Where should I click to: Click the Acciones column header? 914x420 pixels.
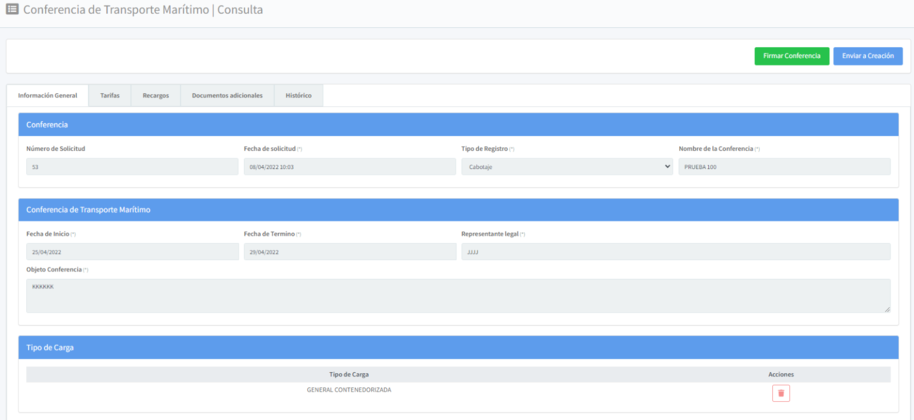pos(780,374)
